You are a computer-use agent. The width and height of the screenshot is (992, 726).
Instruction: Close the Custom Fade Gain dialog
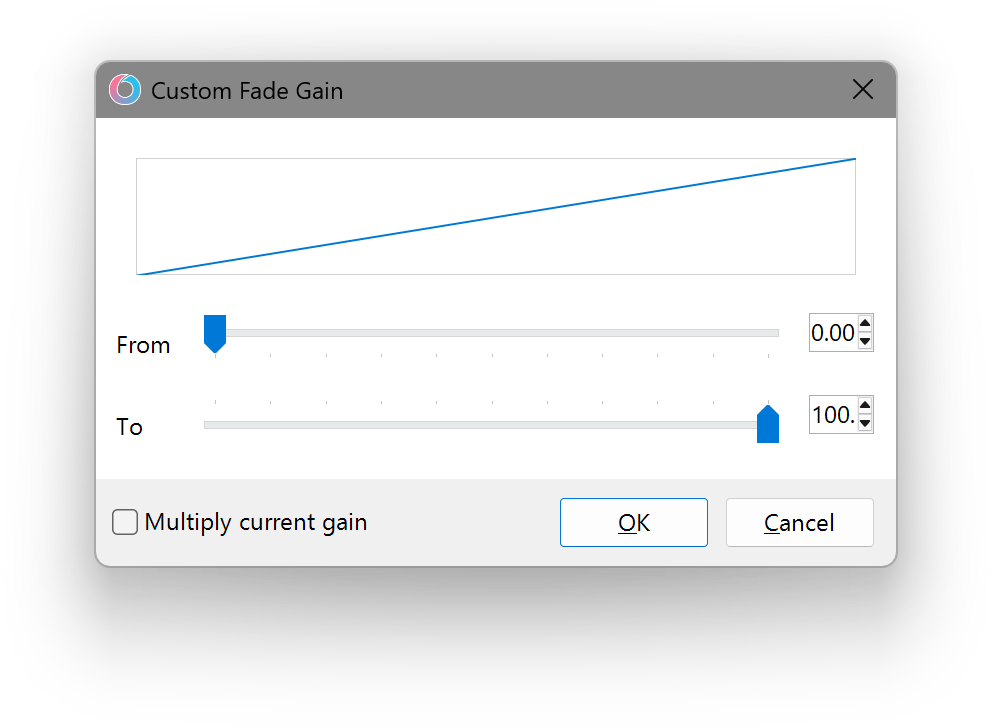(x=862, y=90)
